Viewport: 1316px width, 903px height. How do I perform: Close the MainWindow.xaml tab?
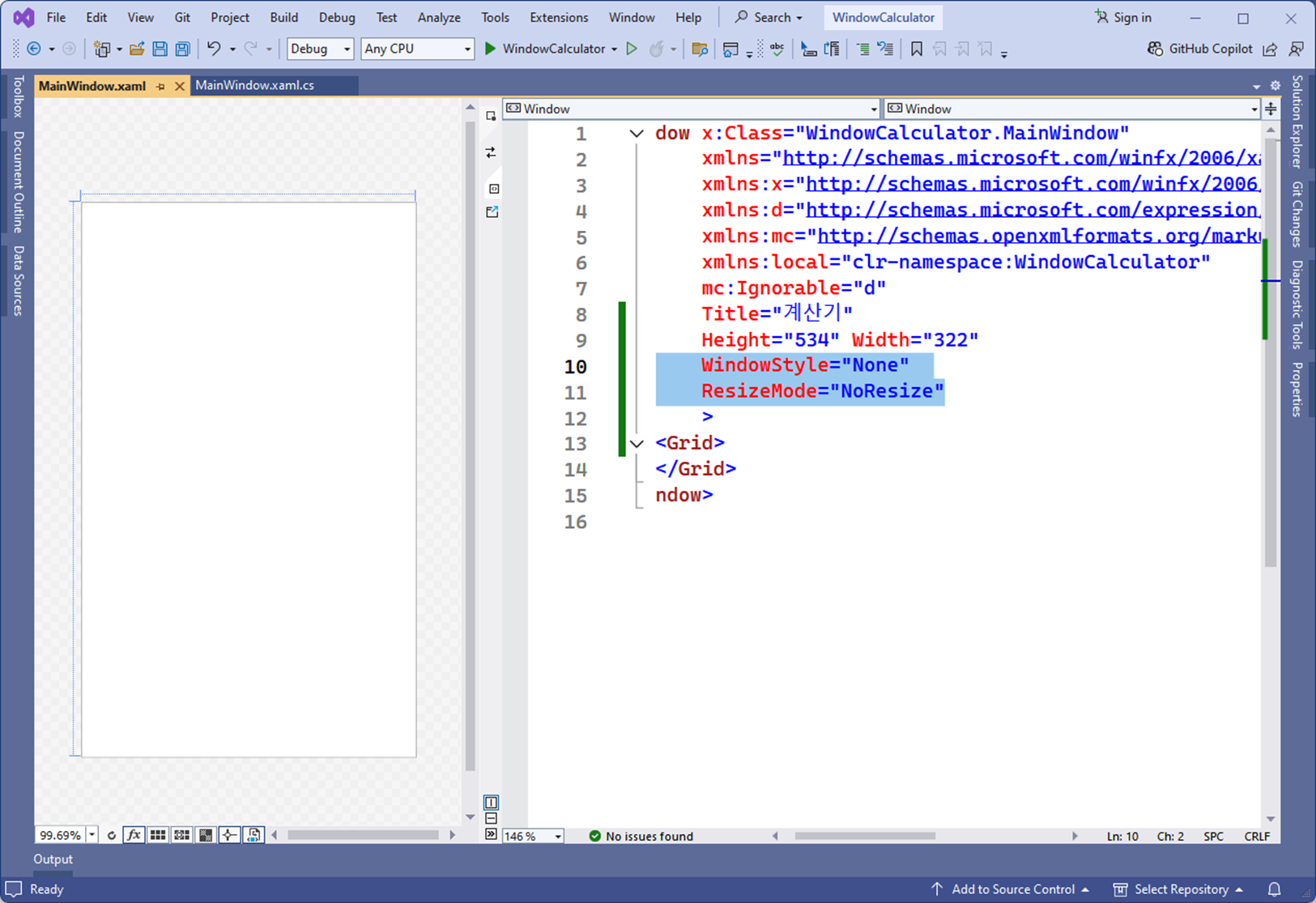click(x=180, y=86)
